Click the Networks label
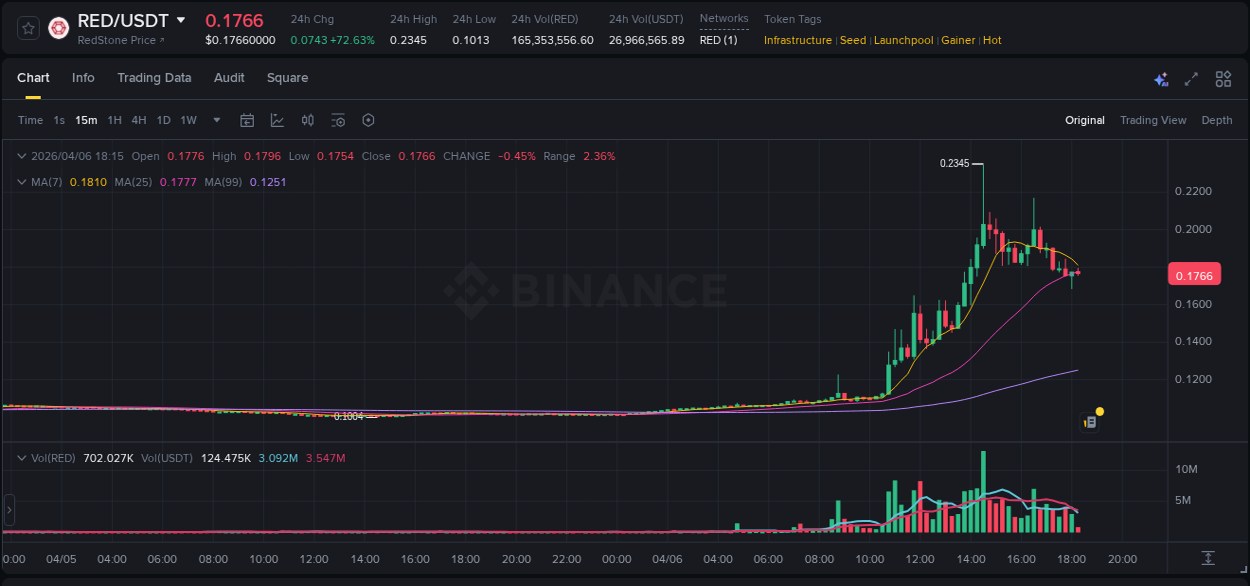Screen dimensions: 1250x586 (x=724, y=19)
